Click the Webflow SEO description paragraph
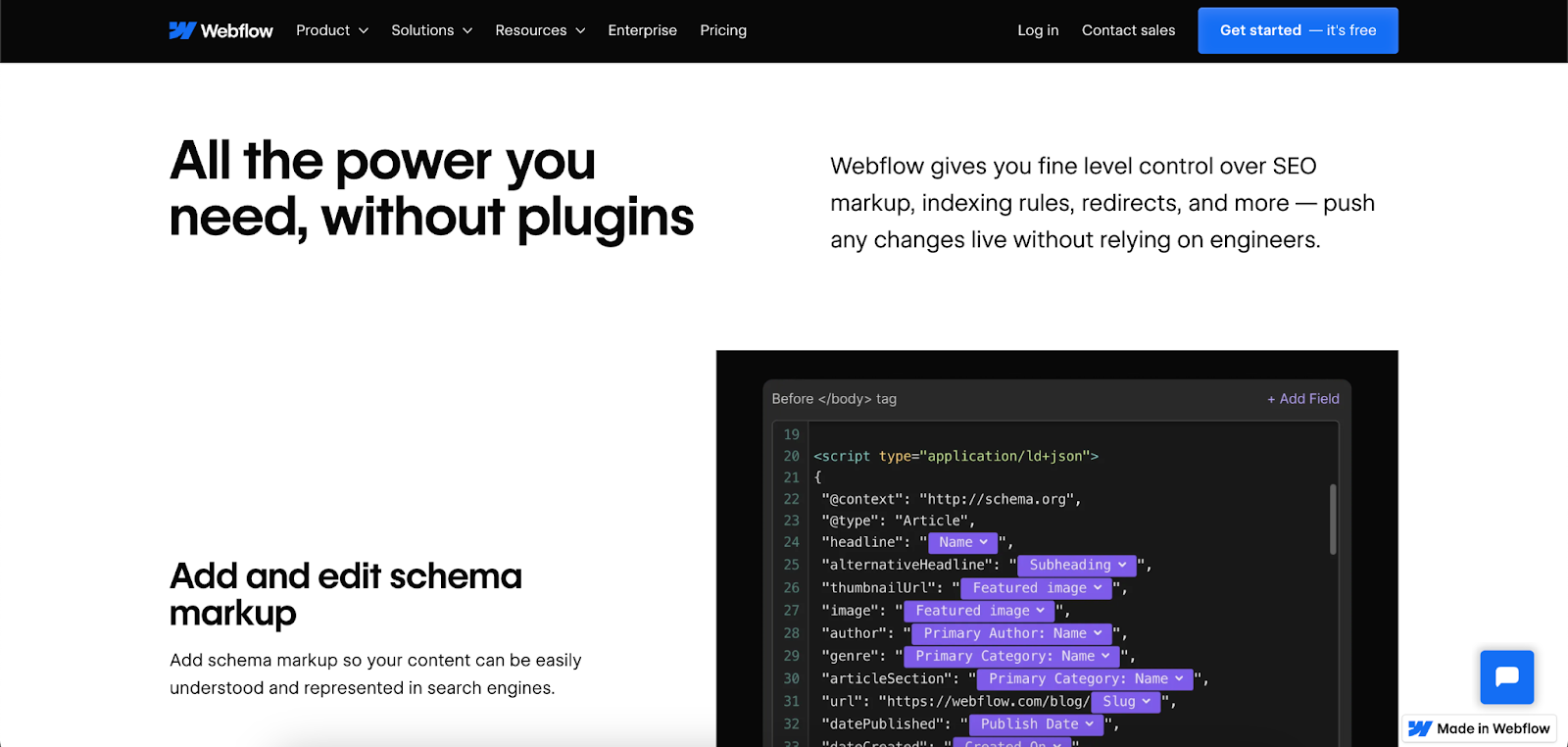 coord(1102,203)
